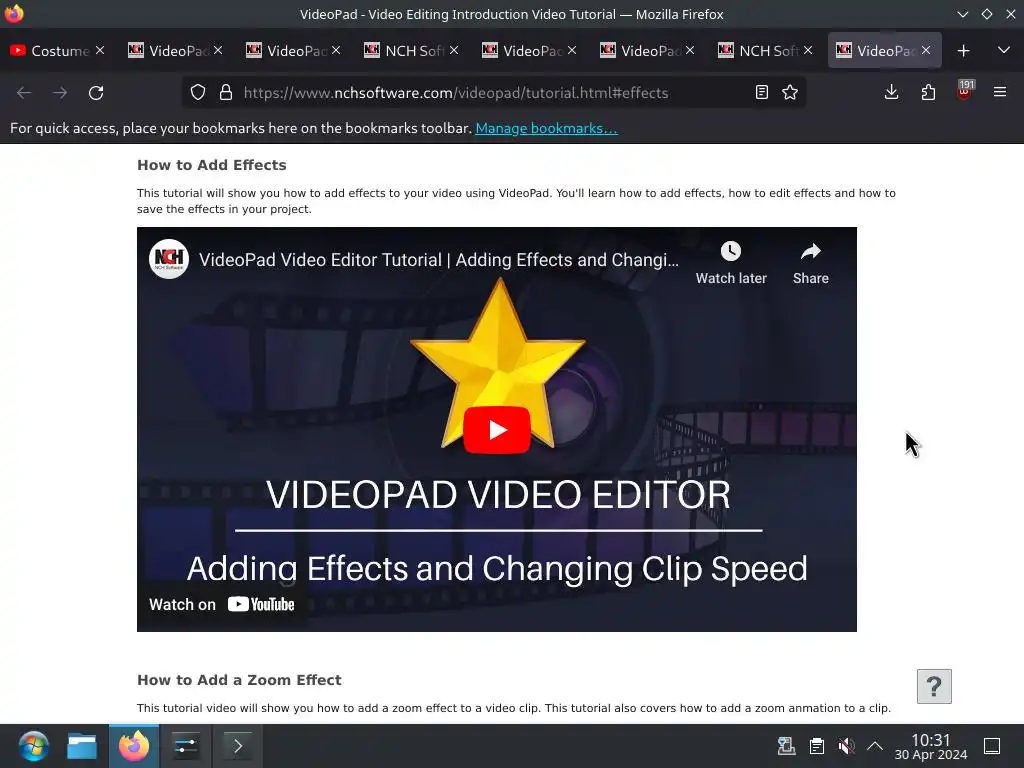Click the muted volume tray icon
Screen dimensions: 1024x768
pyautogui.click(x=846, y=746)
